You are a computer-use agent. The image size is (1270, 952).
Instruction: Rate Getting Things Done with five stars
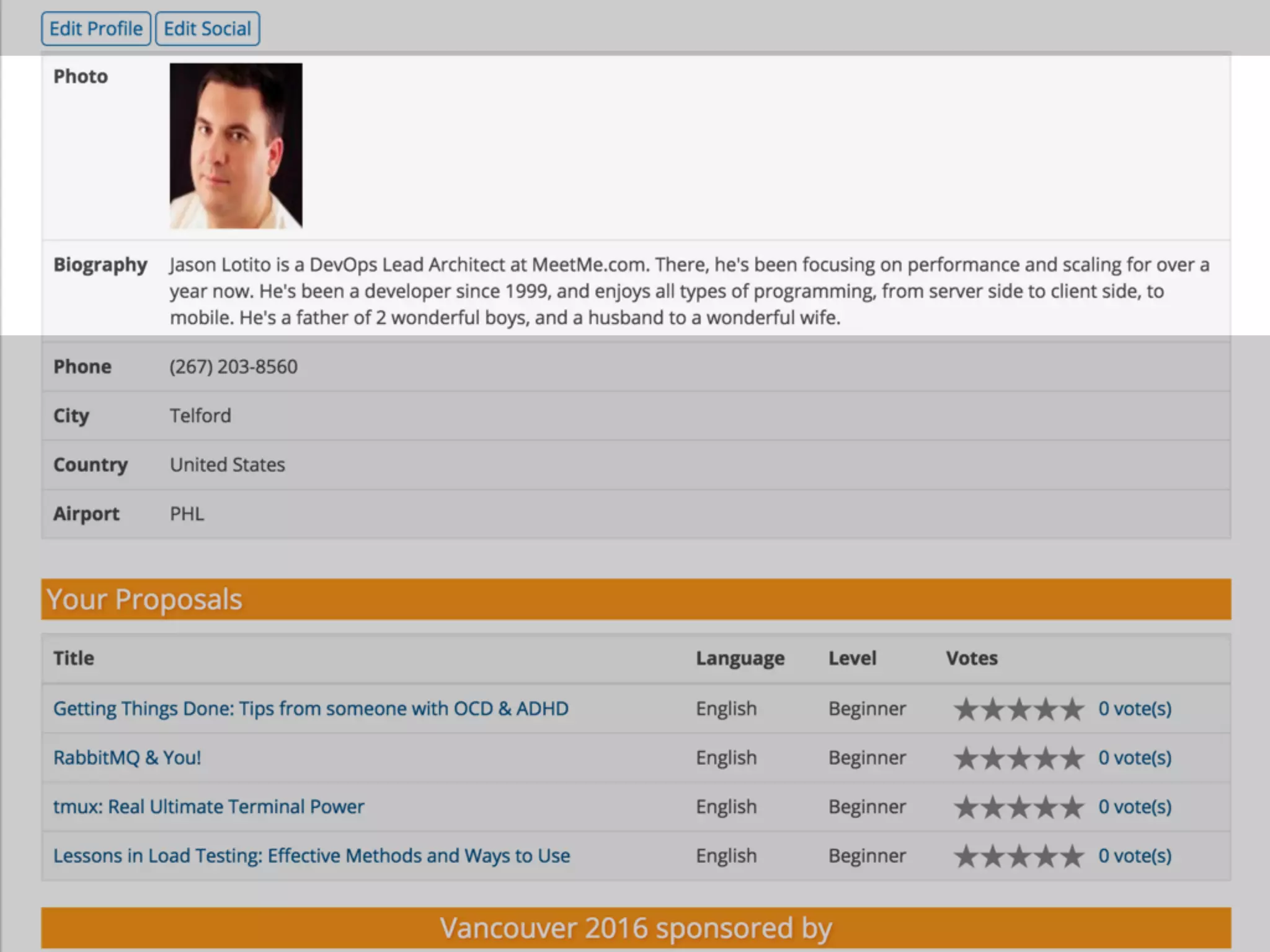(1072, 709)
